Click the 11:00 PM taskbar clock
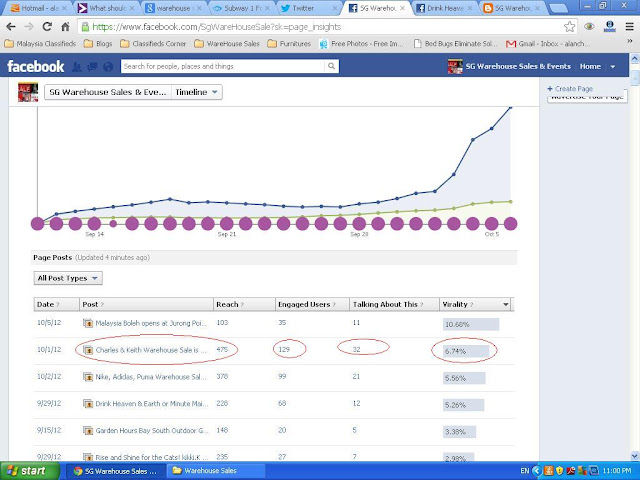The width and height of the screenshot is (640, 480). click(x=617, y=471)
